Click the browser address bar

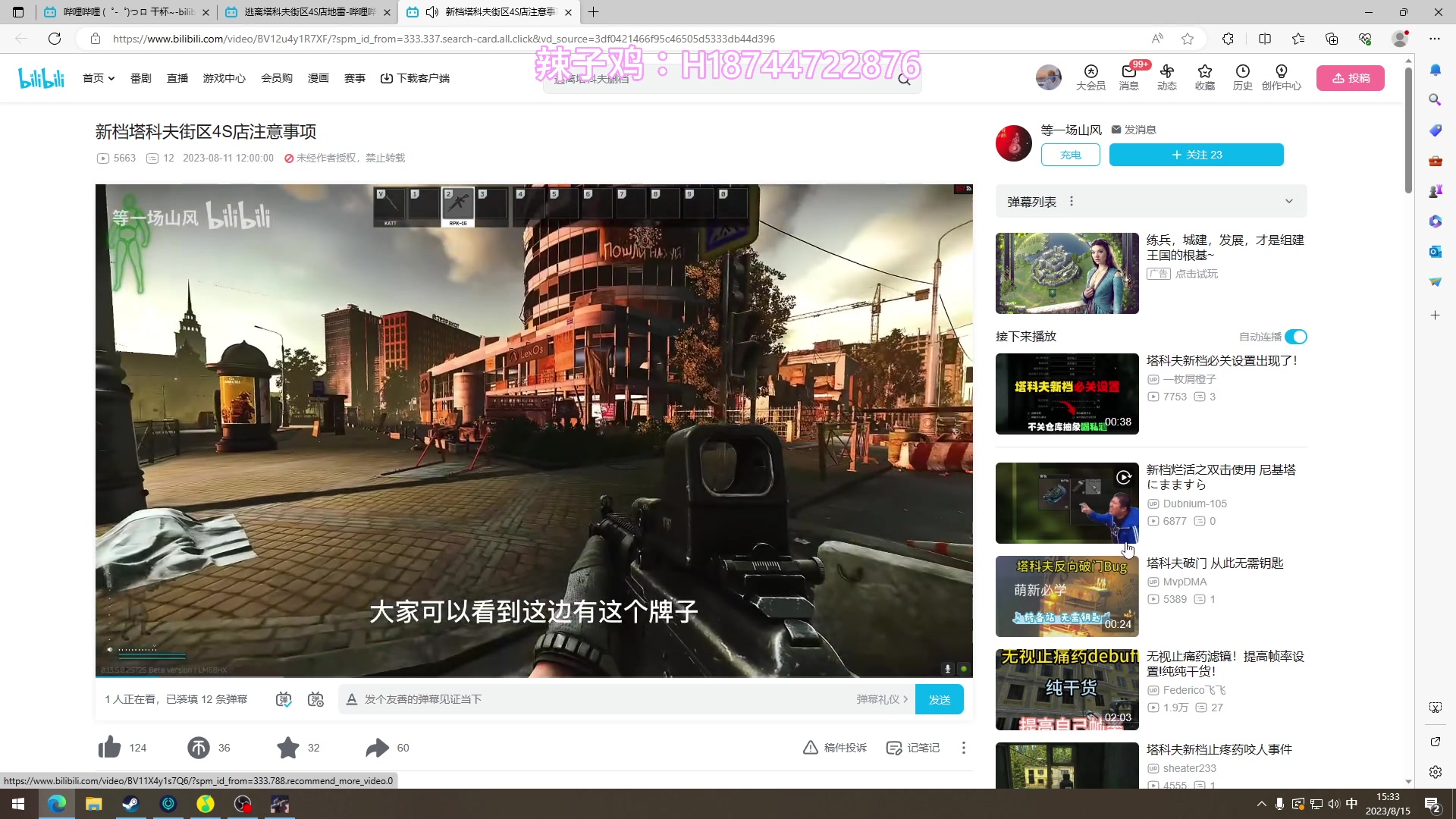tap(622, 39)
